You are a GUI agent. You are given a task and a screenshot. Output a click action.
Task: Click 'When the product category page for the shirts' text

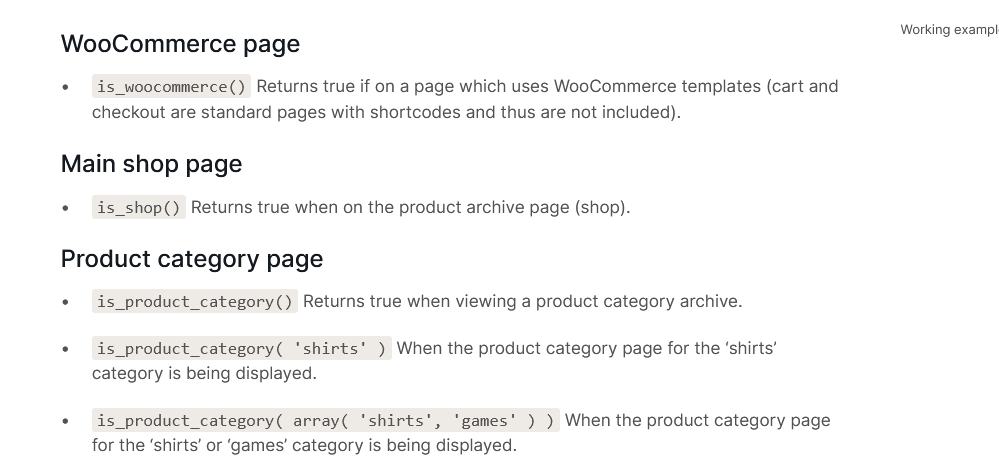pyautogui.click(x=586, y=348)
